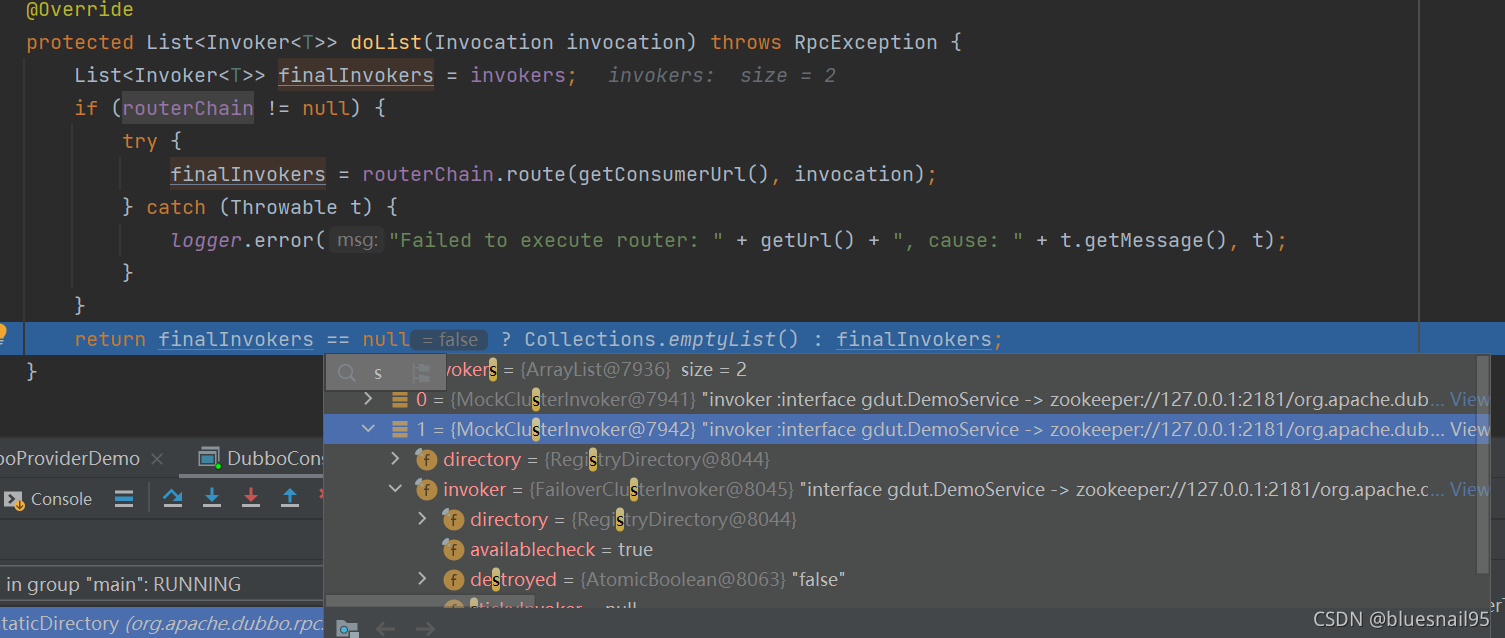This screenshot has height=638, width=1505.
Task: Click the thread status 'in group "main": RUNNING'
Action: point(123,584)
